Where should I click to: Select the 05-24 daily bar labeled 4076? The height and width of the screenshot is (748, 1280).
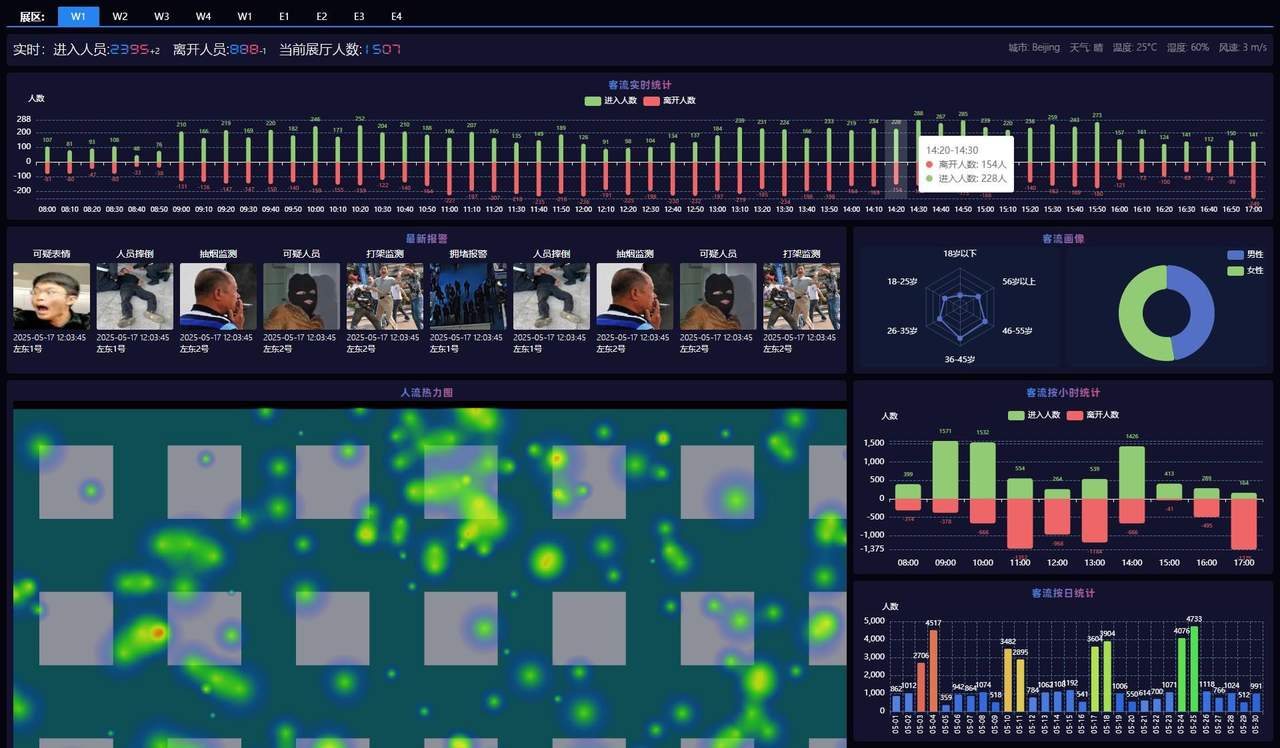(1182, 675)
